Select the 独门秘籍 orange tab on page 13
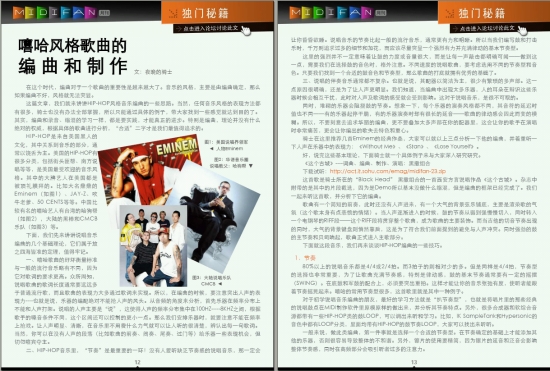Viewport: 550px width, 371px height. 494,12
